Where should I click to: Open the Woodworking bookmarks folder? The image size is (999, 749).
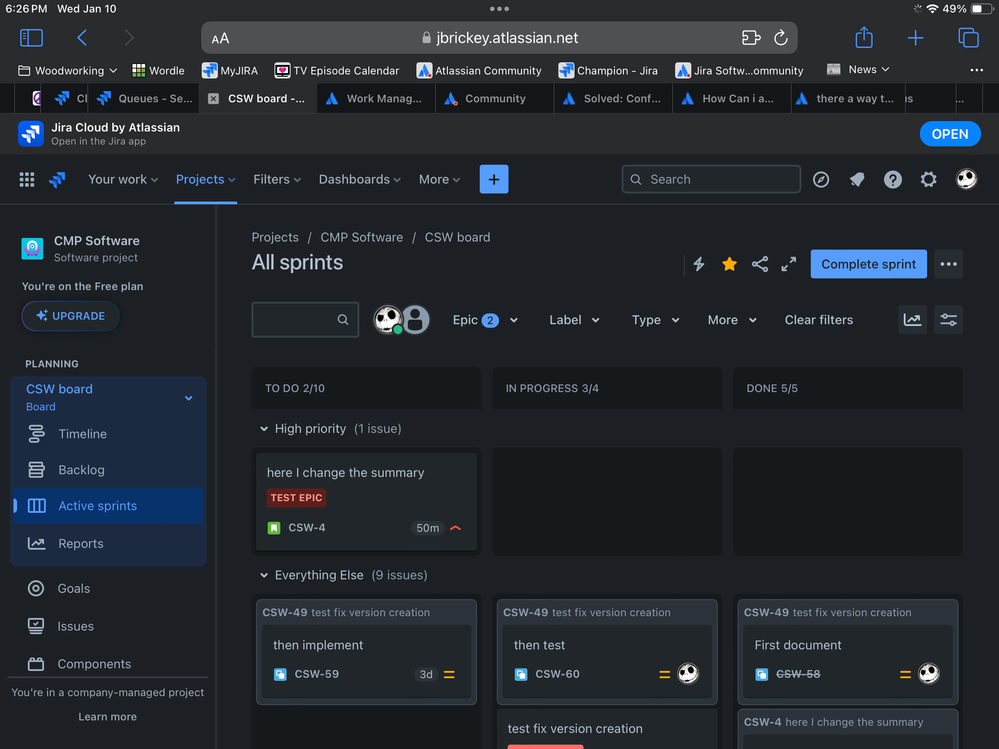click(x=67, y=71)
